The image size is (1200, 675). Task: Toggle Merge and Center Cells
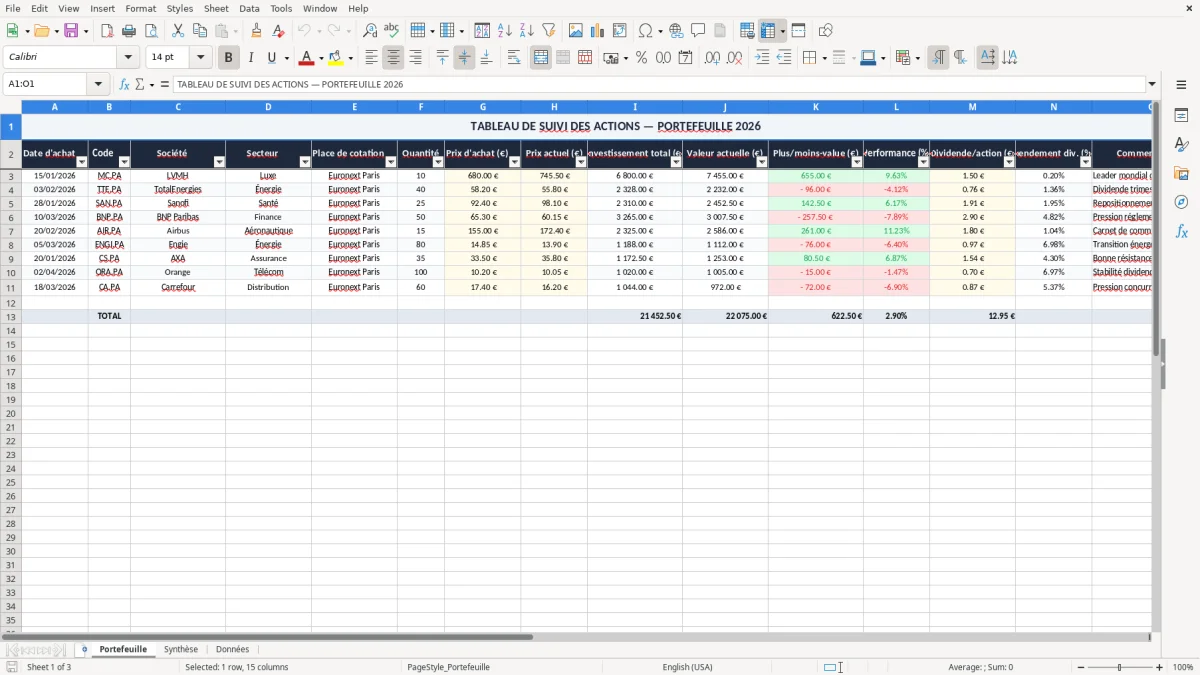point(541,58)
